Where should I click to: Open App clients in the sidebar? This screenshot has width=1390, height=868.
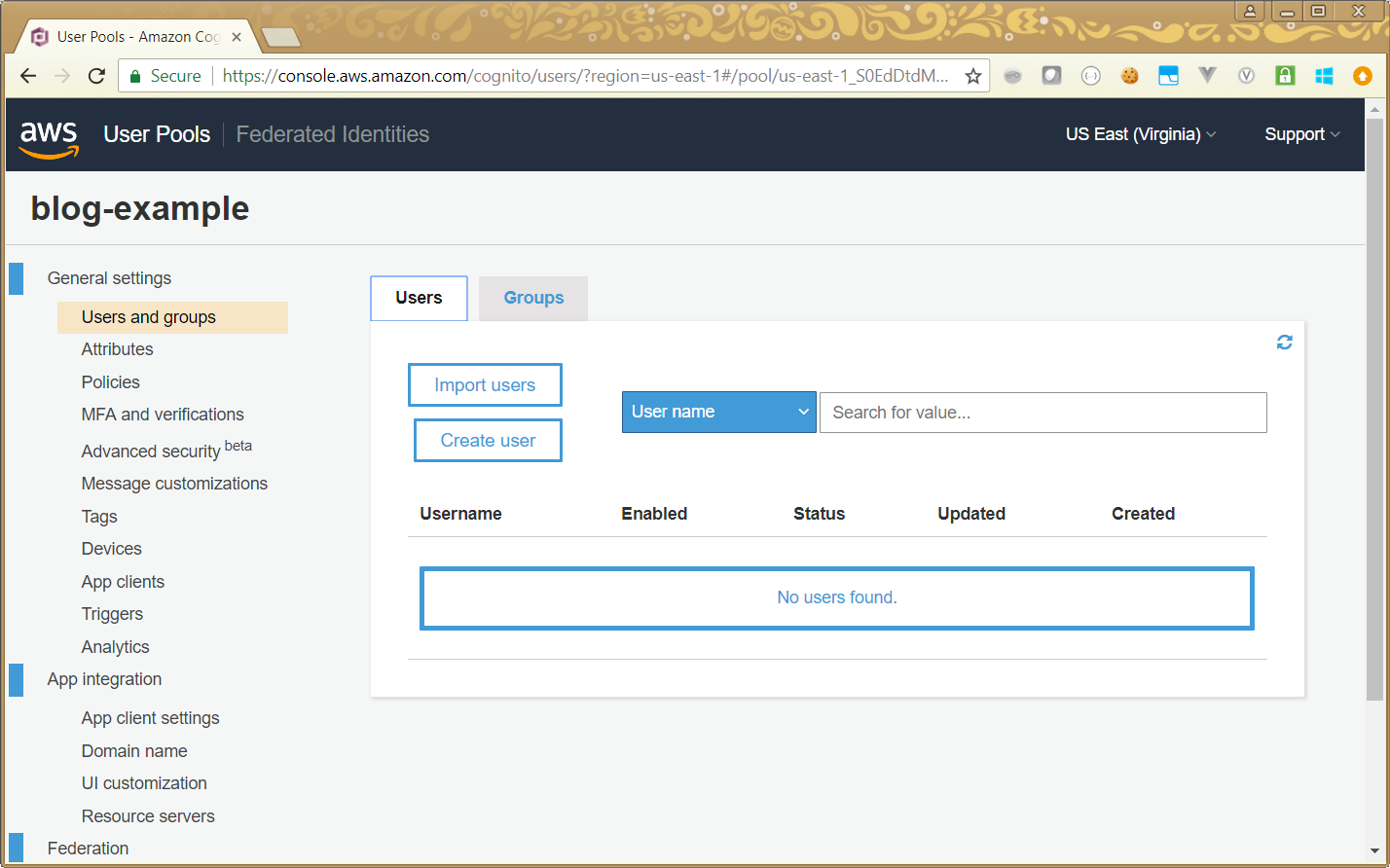coord(123,582)
